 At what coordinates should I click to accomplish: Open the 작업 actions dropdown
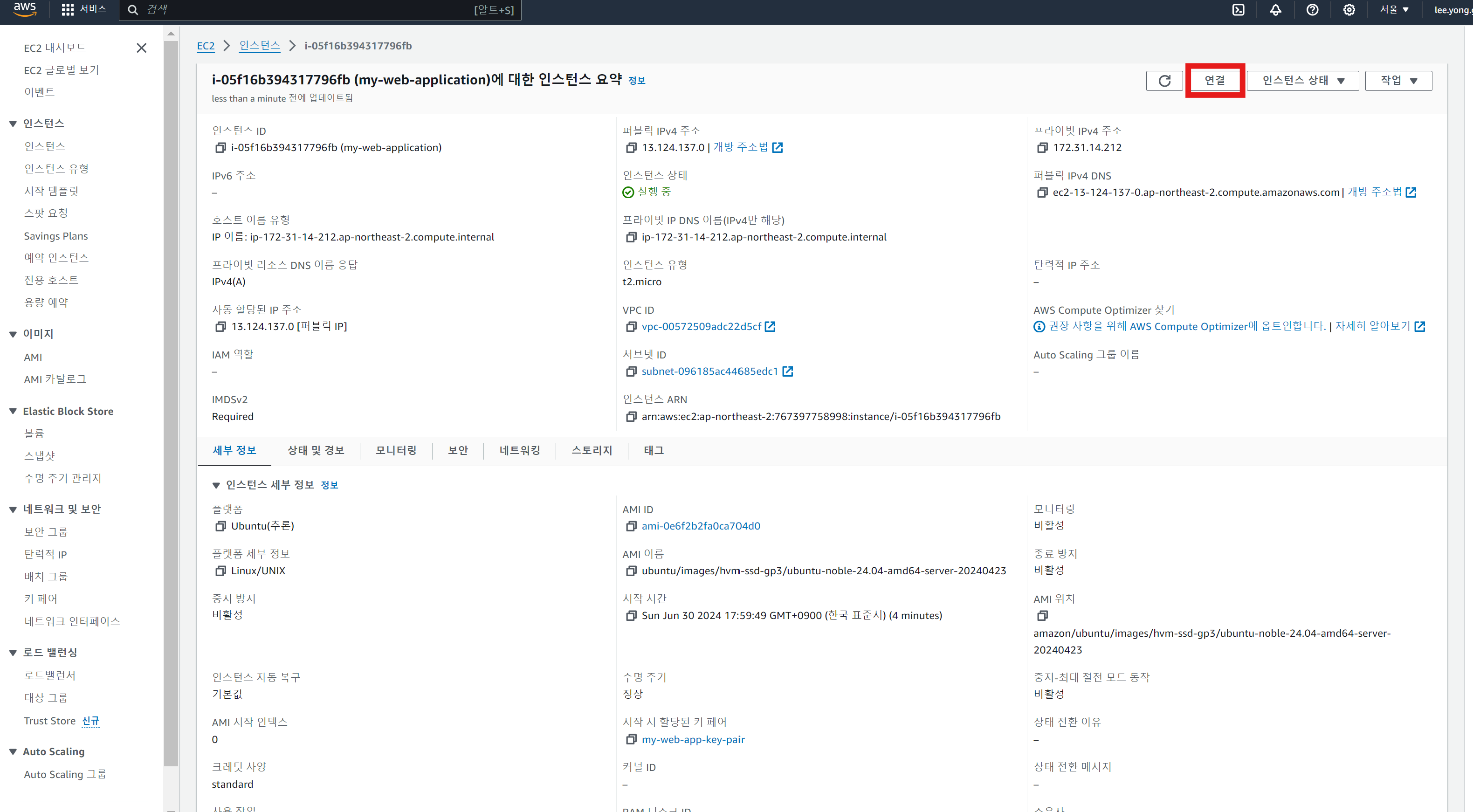click(1398, 81)
